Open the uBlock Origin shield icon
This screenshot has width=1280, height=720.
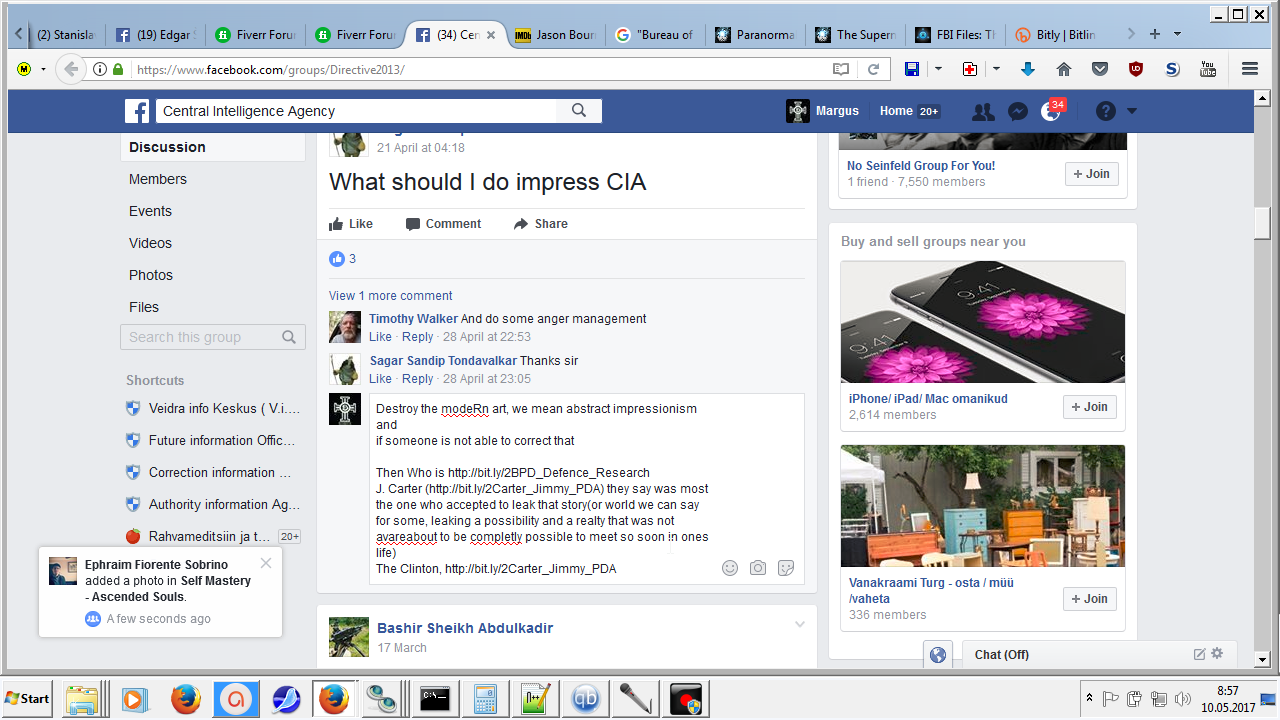tap(1136, 69)
